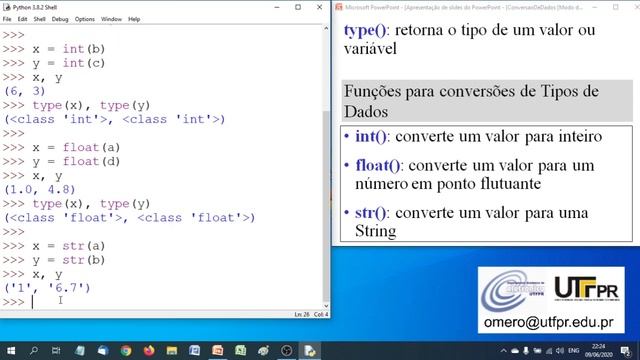
Task: Open OneDrive cloud tray icon
Action: click(x=515, y=351)
